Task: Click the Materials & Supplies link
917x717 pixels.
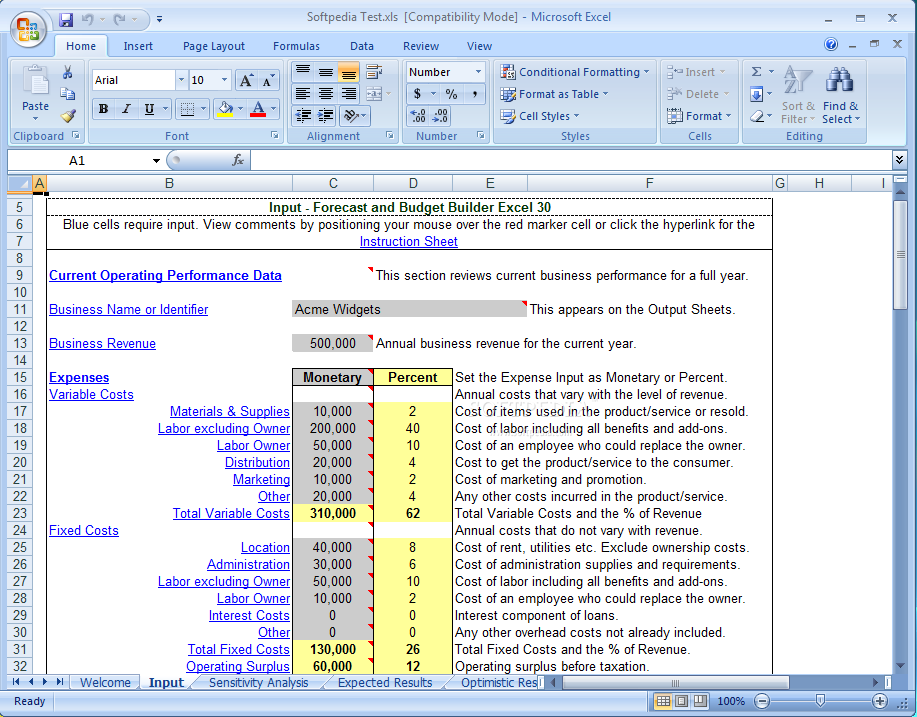Action: [230, 411]
